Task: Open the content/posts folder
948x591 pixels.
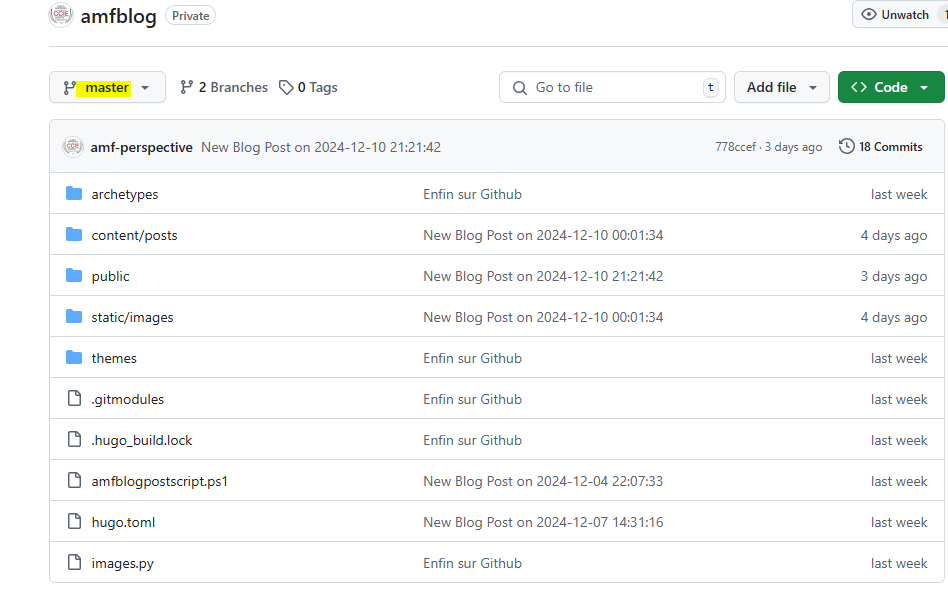Action: 134,235
